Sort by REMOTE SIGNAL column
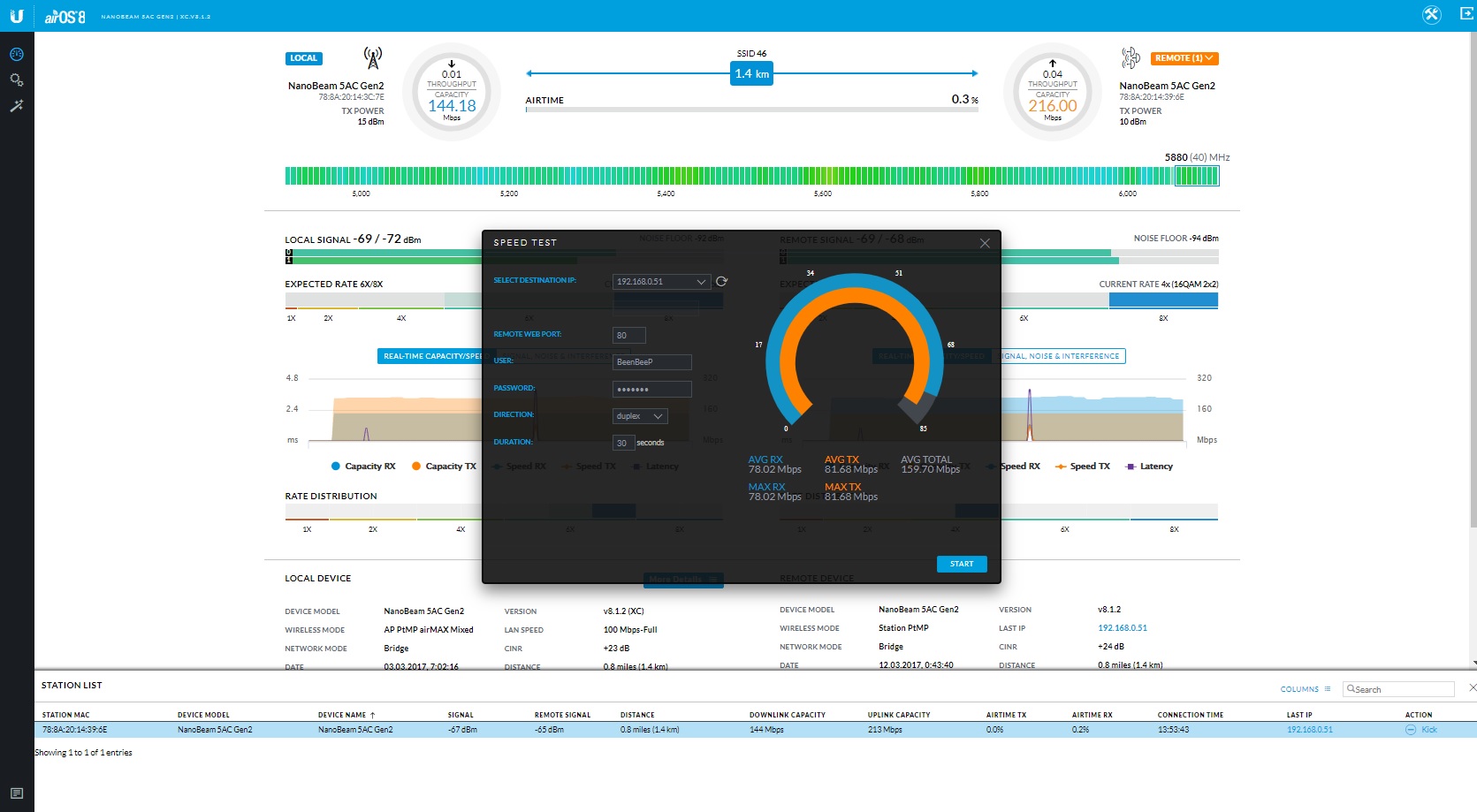Image resolution: width=1477 pixels, height=812 pixels. [x=562, y=715]
